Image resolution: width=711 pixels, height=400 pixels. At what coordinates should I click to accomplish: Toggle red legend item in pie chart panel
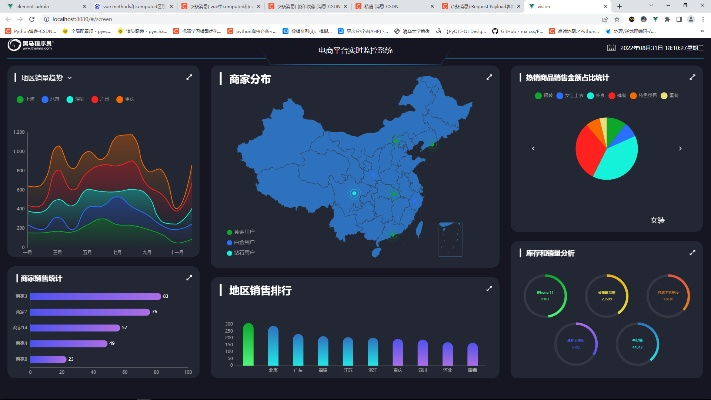(x=618, y=96)
